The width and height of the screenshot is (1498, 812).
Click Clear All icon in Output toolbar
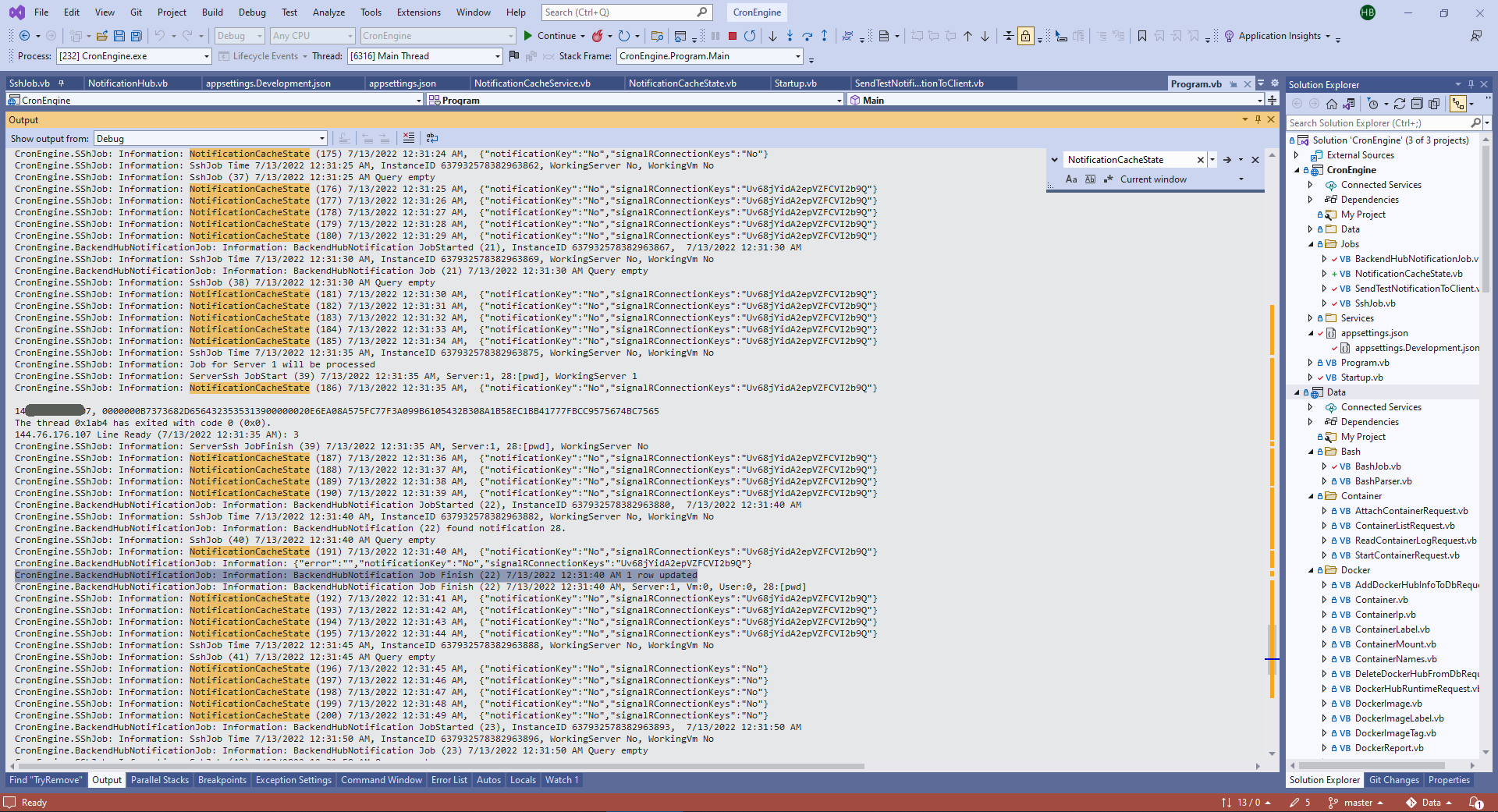[409, 138]
